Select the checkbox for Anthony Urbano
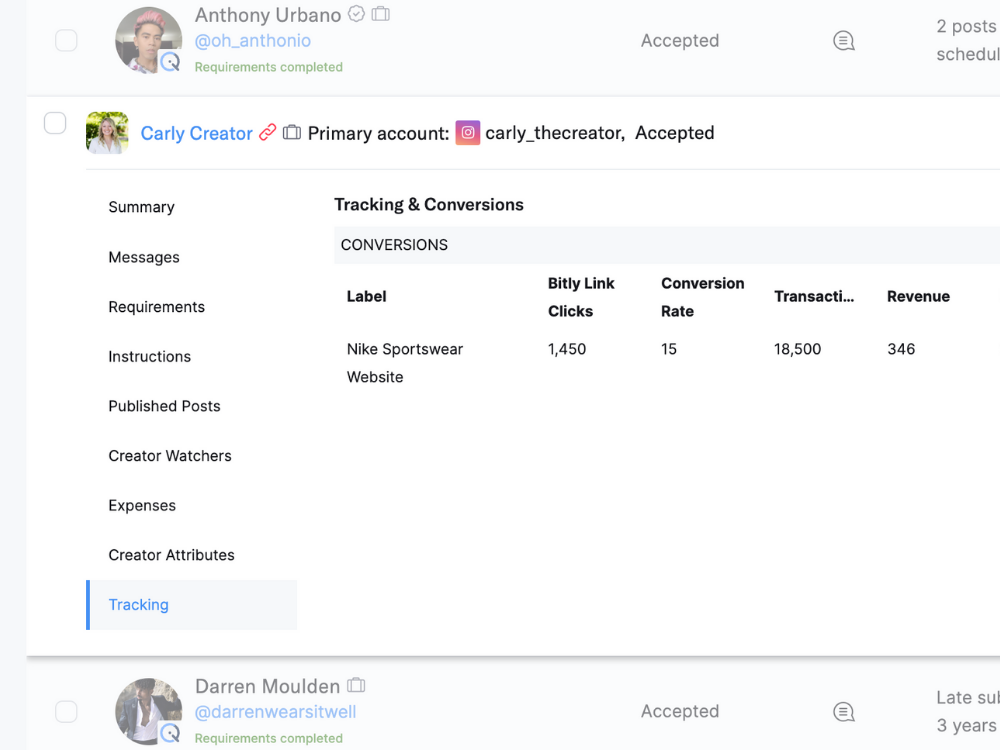This screenshot has height=750, width=1000. tap(66, 41)
